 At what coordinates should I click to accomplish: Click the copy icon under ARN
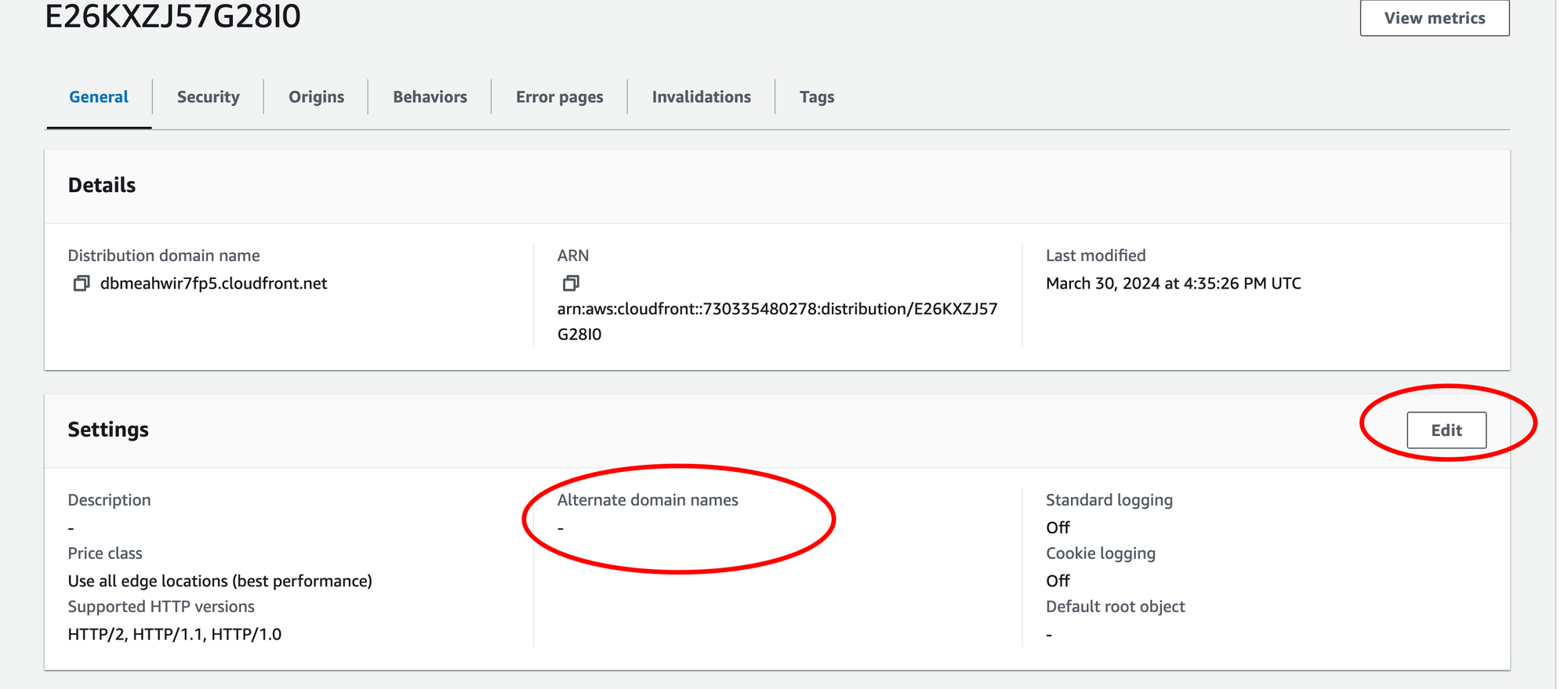(x=571, y=283)
